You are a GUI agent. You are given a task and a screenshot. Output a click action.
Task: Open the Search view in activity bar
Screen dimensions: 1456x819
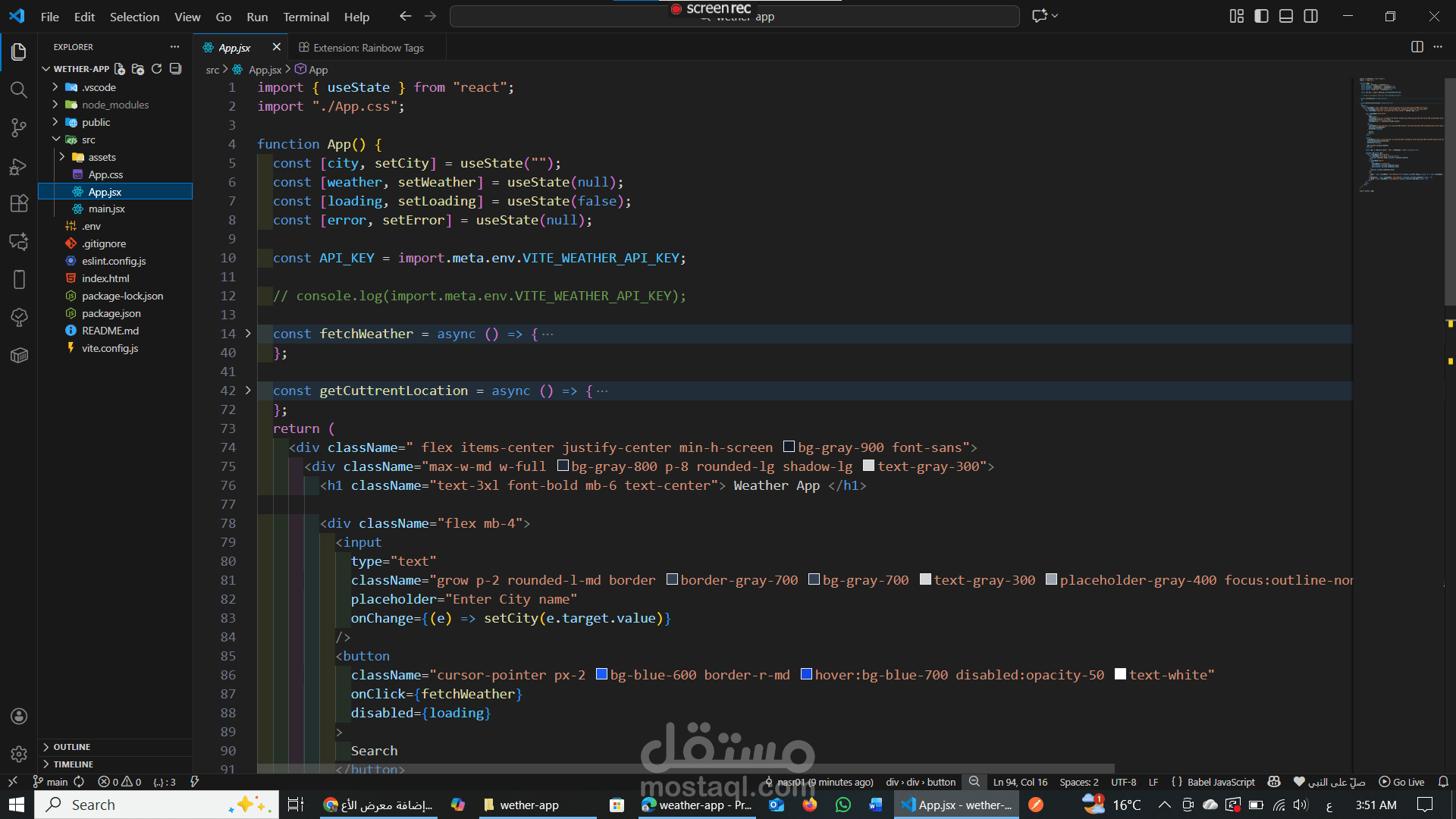click(19, 89)
